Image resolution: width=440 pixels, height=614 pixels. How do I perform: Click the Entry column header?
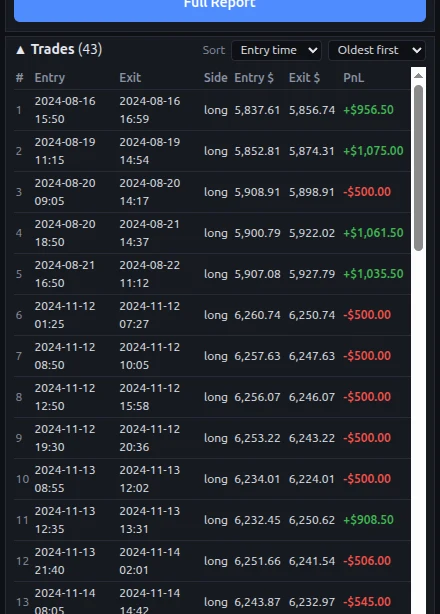click(50, 78)
